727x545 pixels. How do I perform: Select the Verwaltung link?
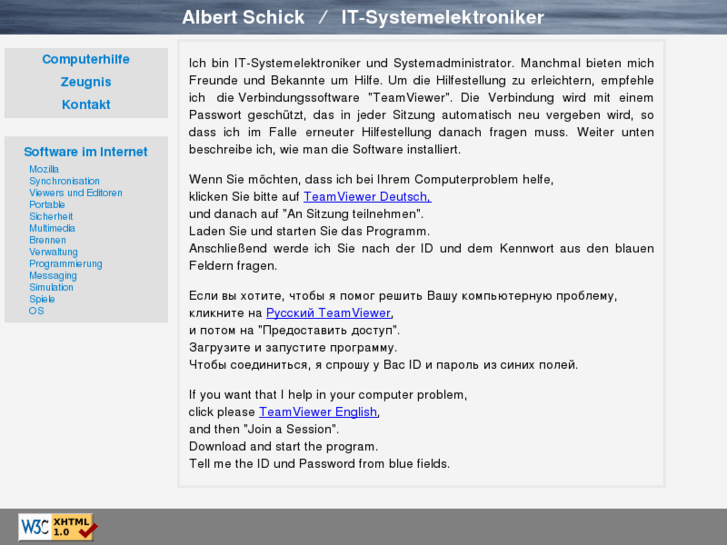[53, 252]
